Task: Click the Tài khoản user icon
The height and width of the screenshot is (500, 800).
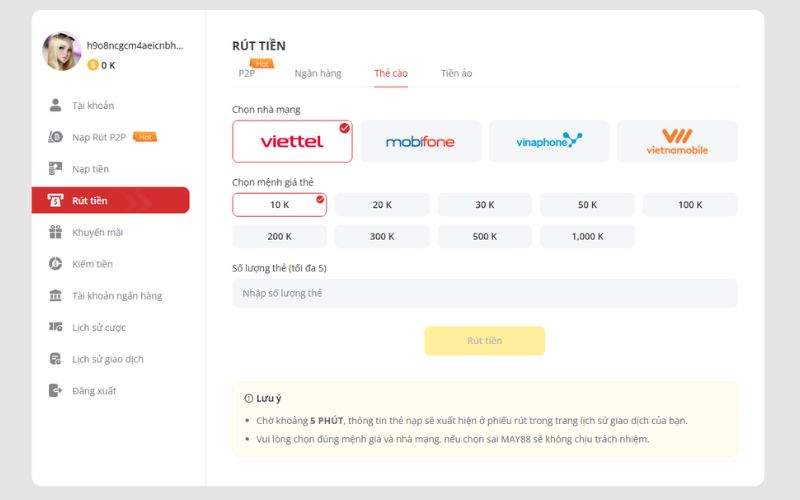Action: [x=55, y=106]
